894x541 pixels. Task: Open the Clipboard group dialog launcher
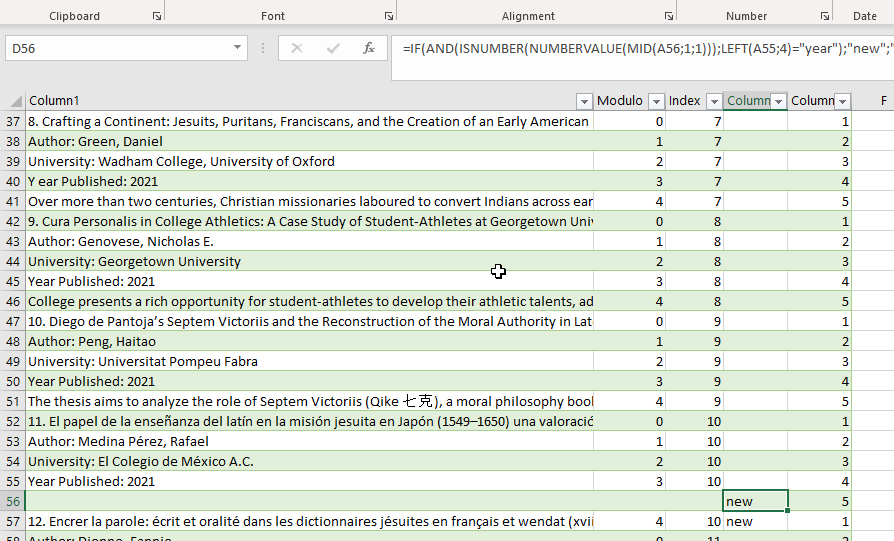click(157, 16)
